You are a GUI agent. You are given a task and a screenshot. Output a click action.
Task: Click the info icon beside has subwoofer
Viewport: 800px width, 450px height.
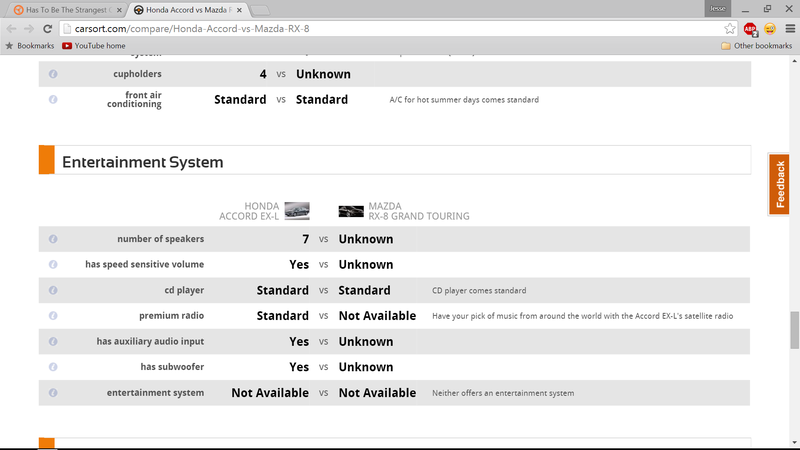53,367
